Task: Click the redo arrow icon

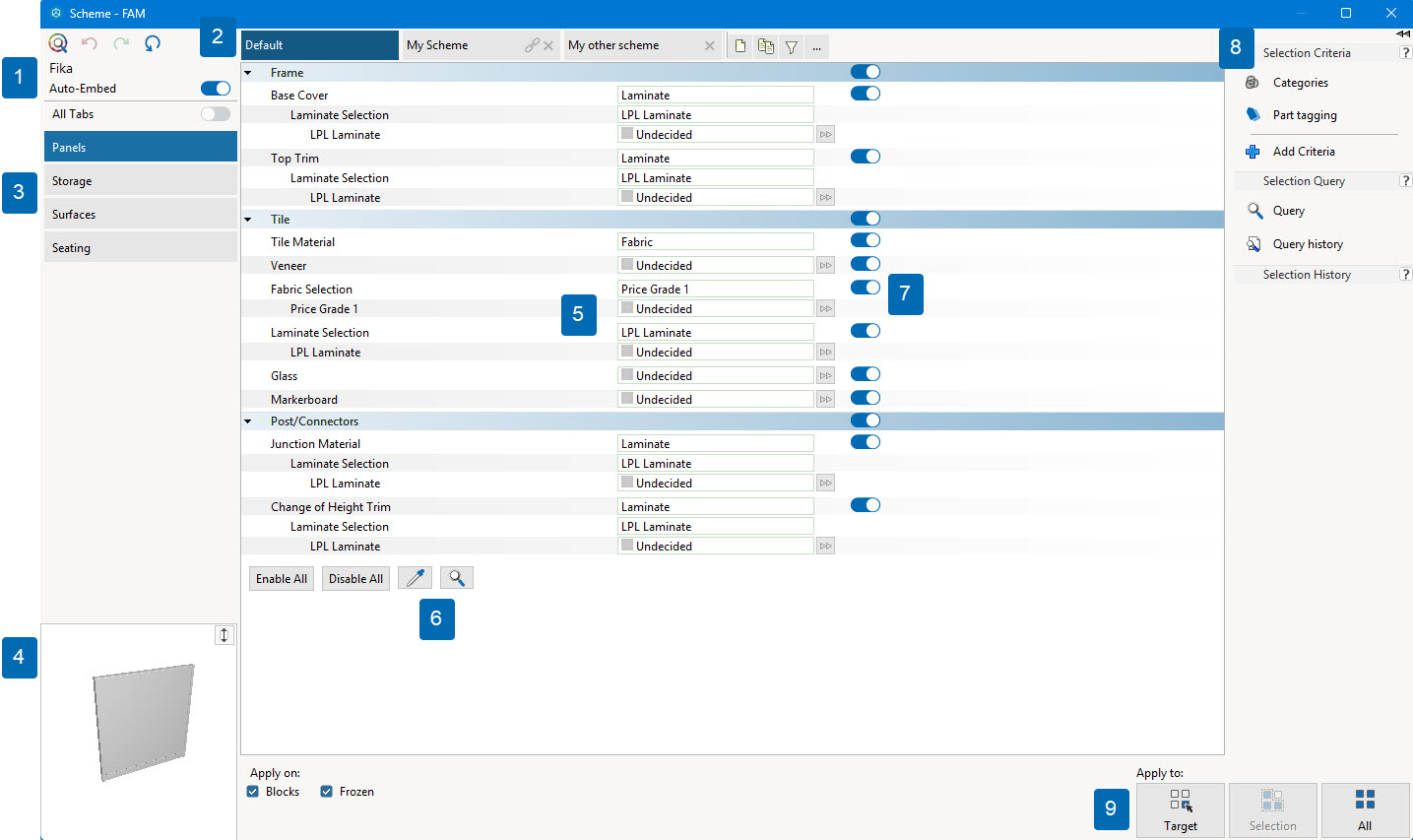Action: [121, 43]
